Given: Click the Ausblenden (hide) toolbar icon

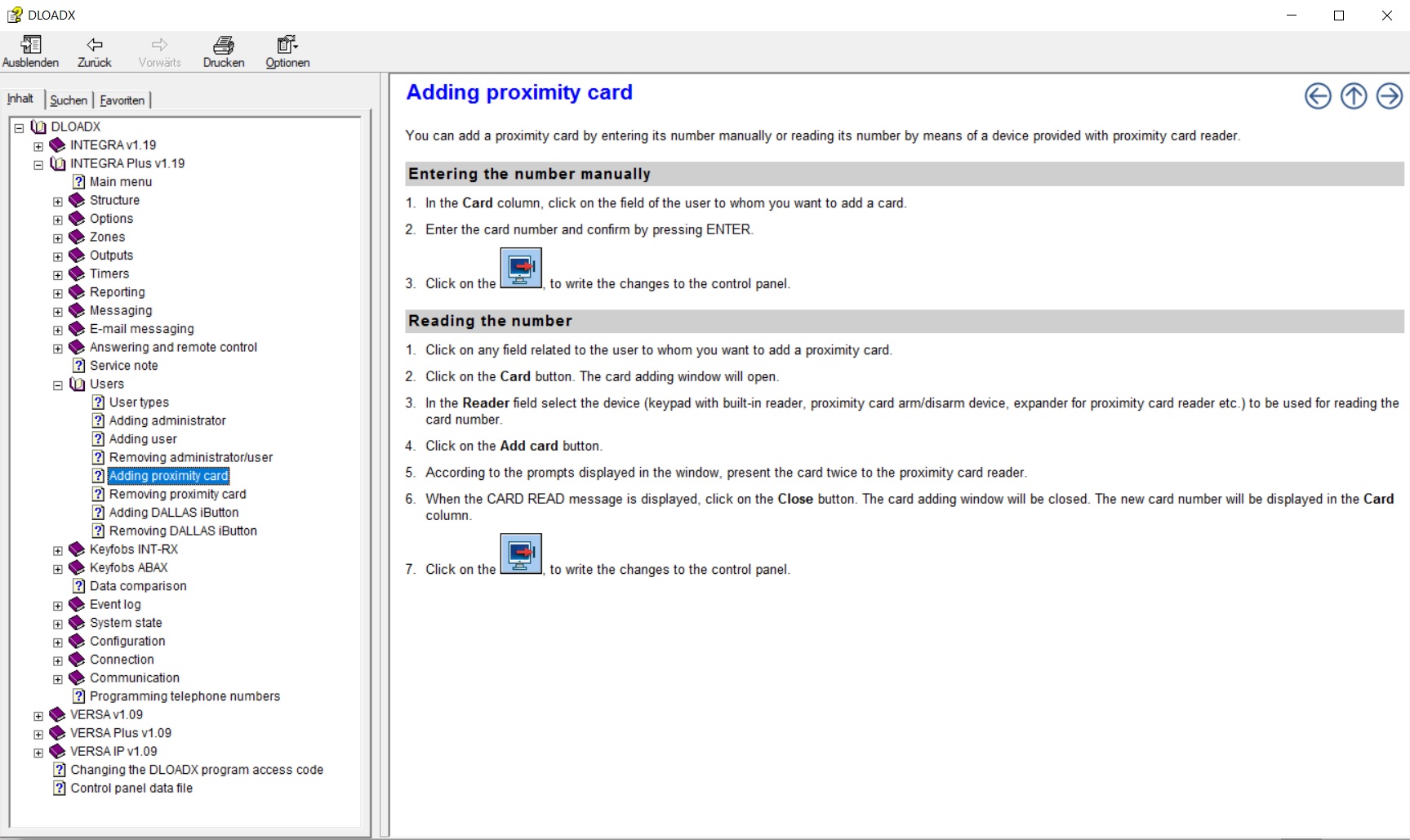Looking at the screenshot, I should pos(31,45).
